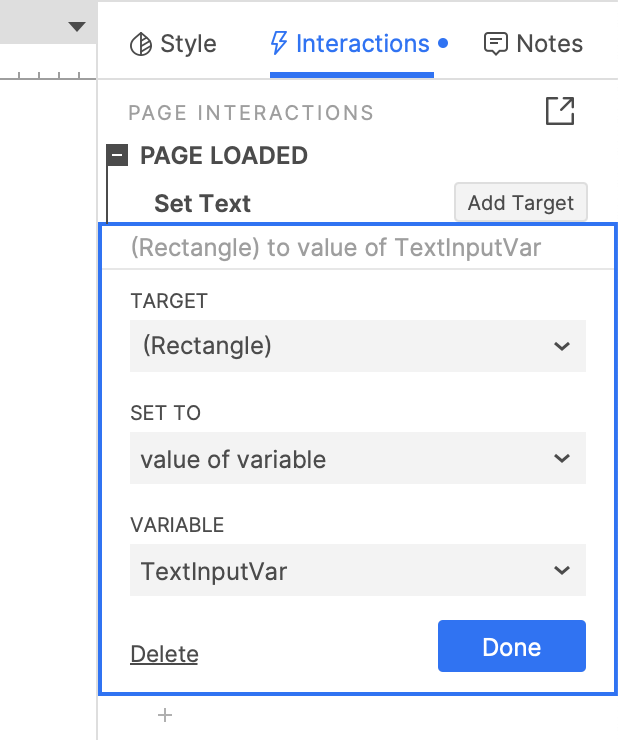Select the Set Text action
The height and width of the screenshot is (740, 618).
(202, 204)
